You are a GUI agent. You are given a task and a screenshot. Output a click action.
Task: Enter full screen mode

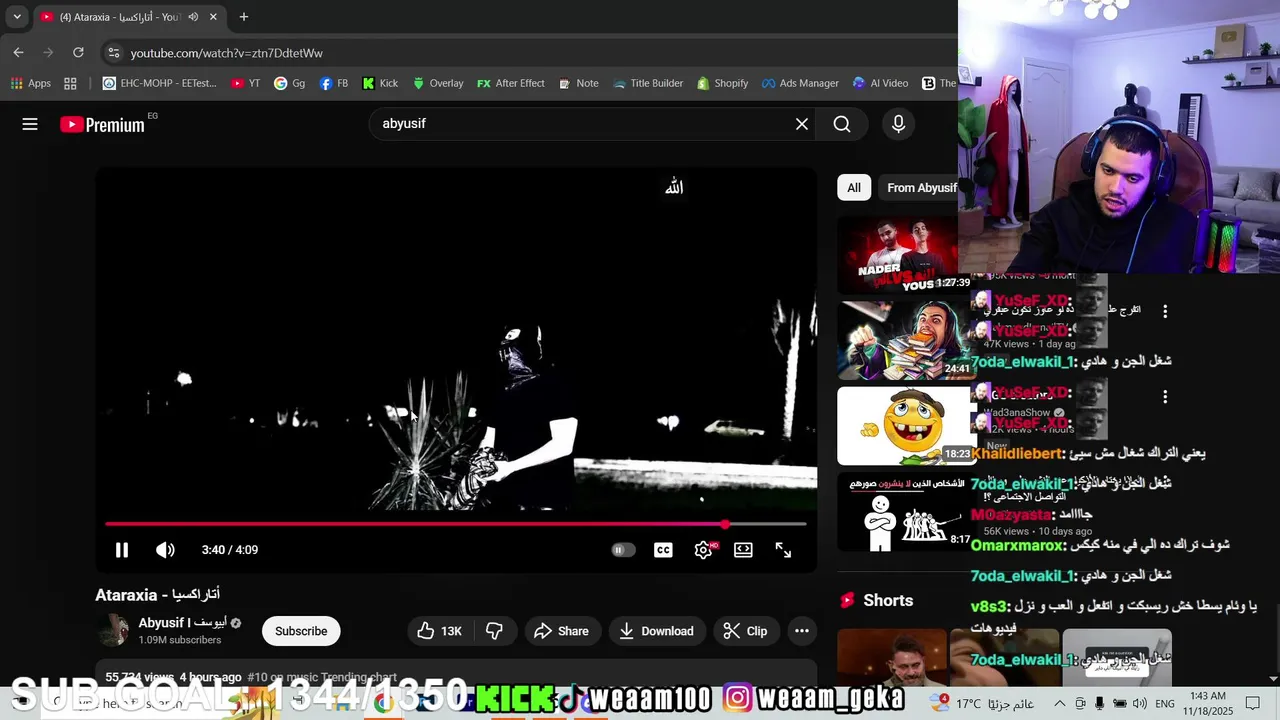[x=783, y=550]
